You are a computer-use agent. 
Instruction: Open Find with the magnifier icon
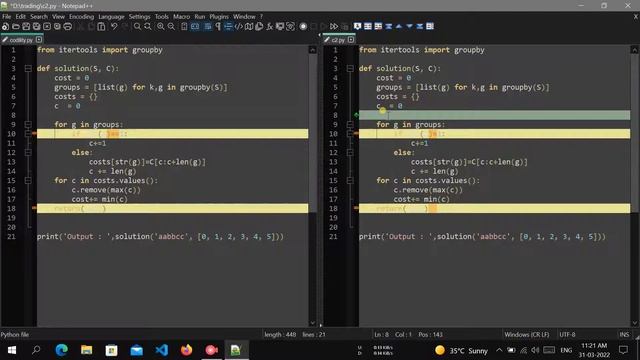tap(137, 27)
